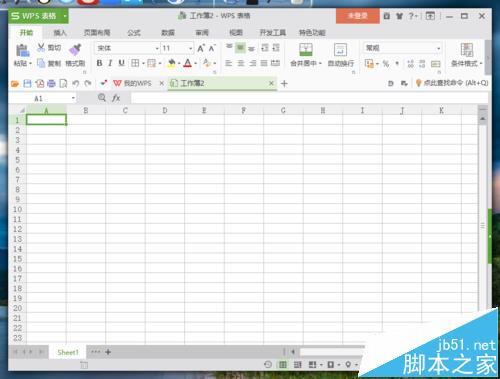The height and width of the screenshot is (379, 500).
Task: Expand the font name dropdown
Action: click(x=157, y=48)
